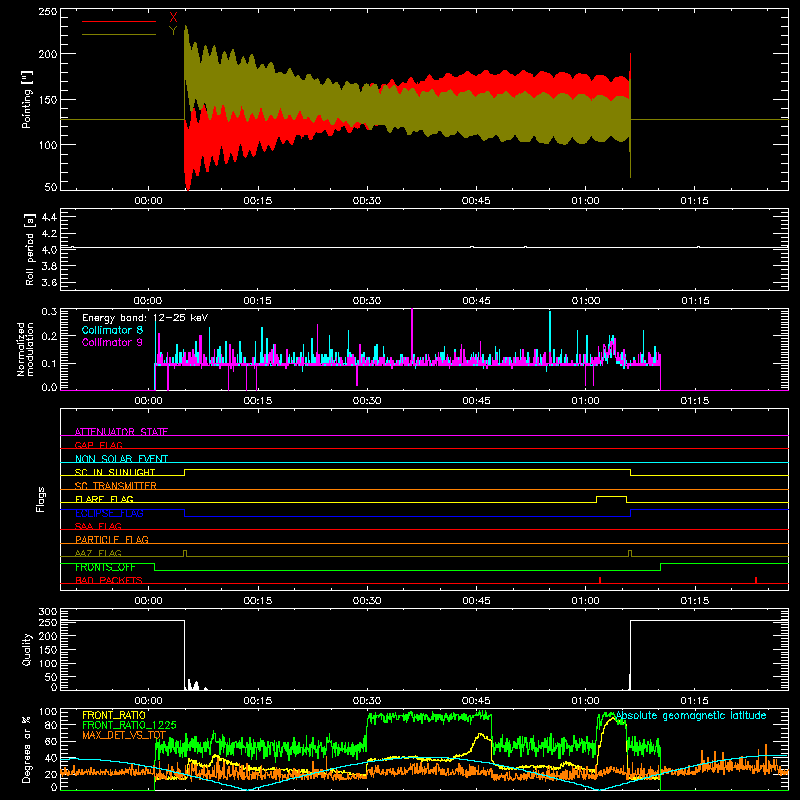Click the red legend line for X
This screenshot has height=800, width=800.
pos(119,21)
